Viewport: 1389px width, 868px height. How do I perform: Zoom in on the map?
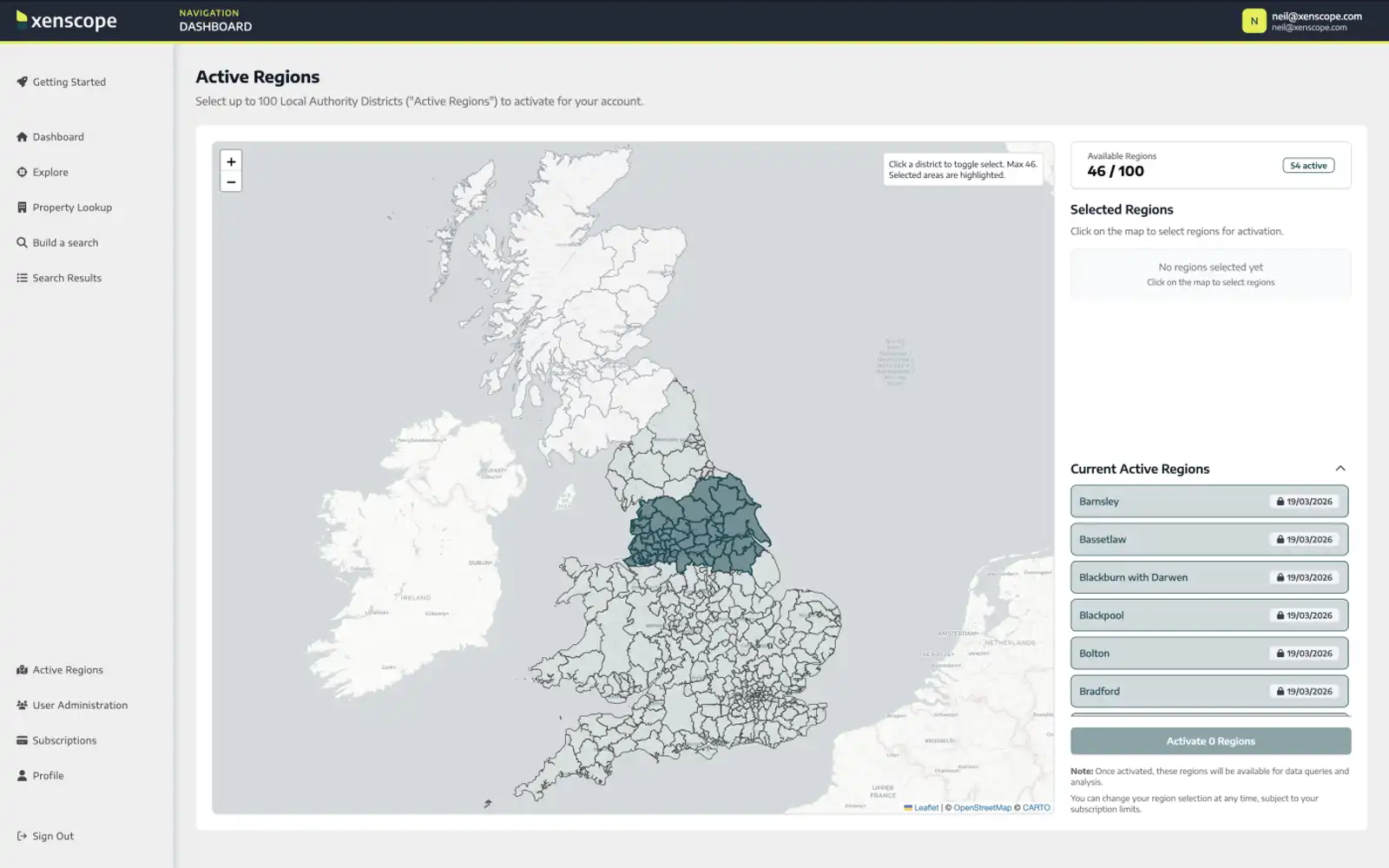[231, 161]
